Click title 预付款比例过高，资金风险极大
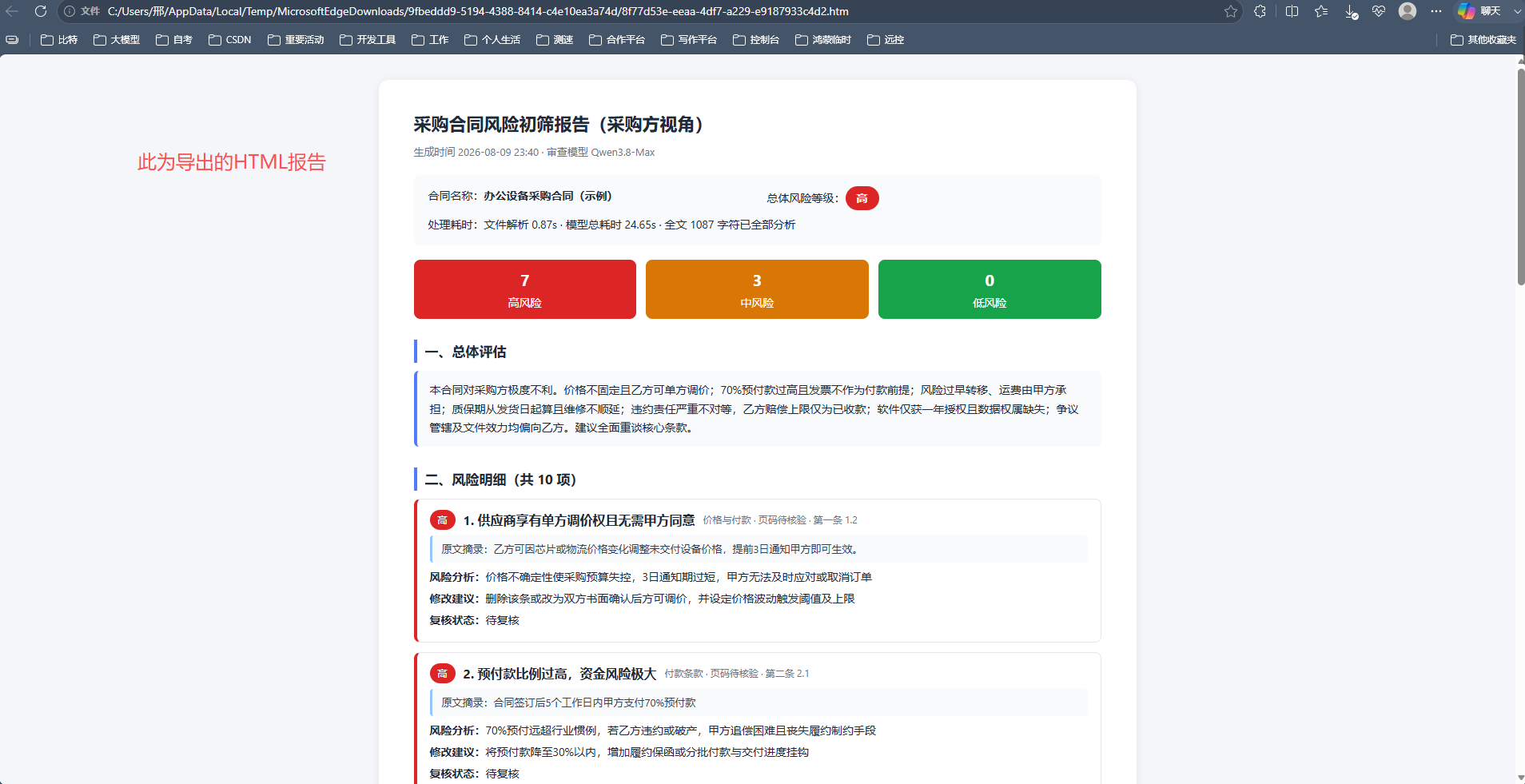Viewport: 1525px width, 784px height. coord(567,674)
